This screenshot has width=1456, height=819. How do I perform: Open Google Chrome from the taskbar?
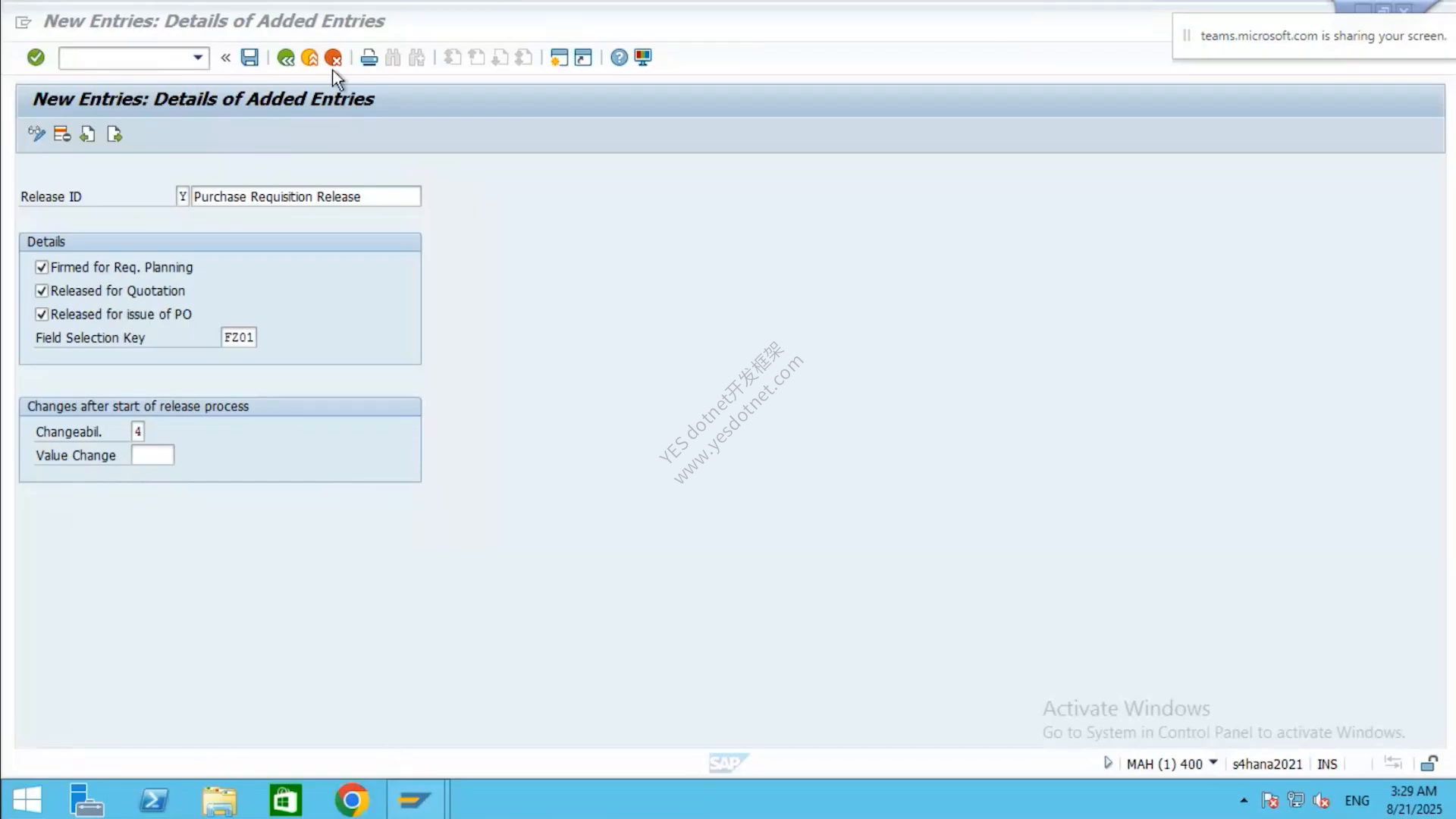coord(351,800)
